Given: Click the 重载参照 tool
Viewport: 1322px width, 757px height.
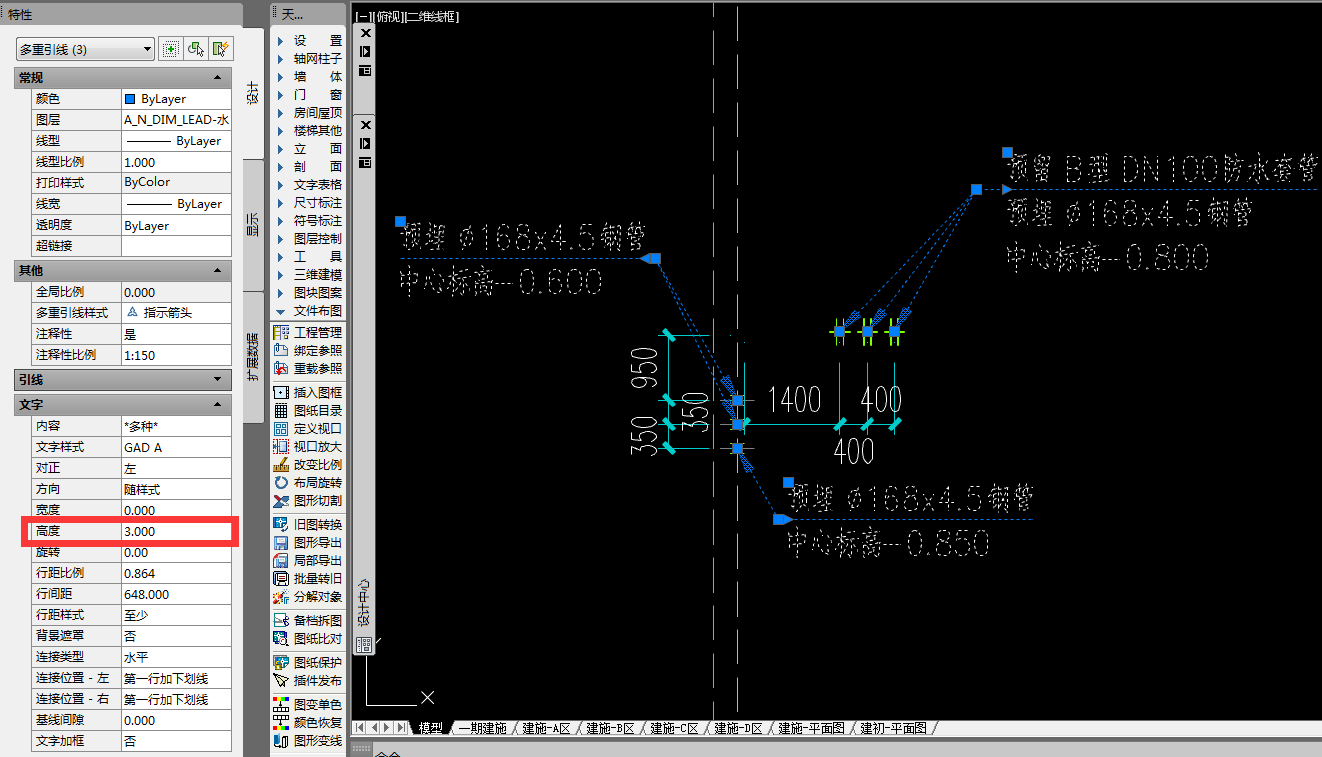Looking at the screenshot, I should click(308, 368).
